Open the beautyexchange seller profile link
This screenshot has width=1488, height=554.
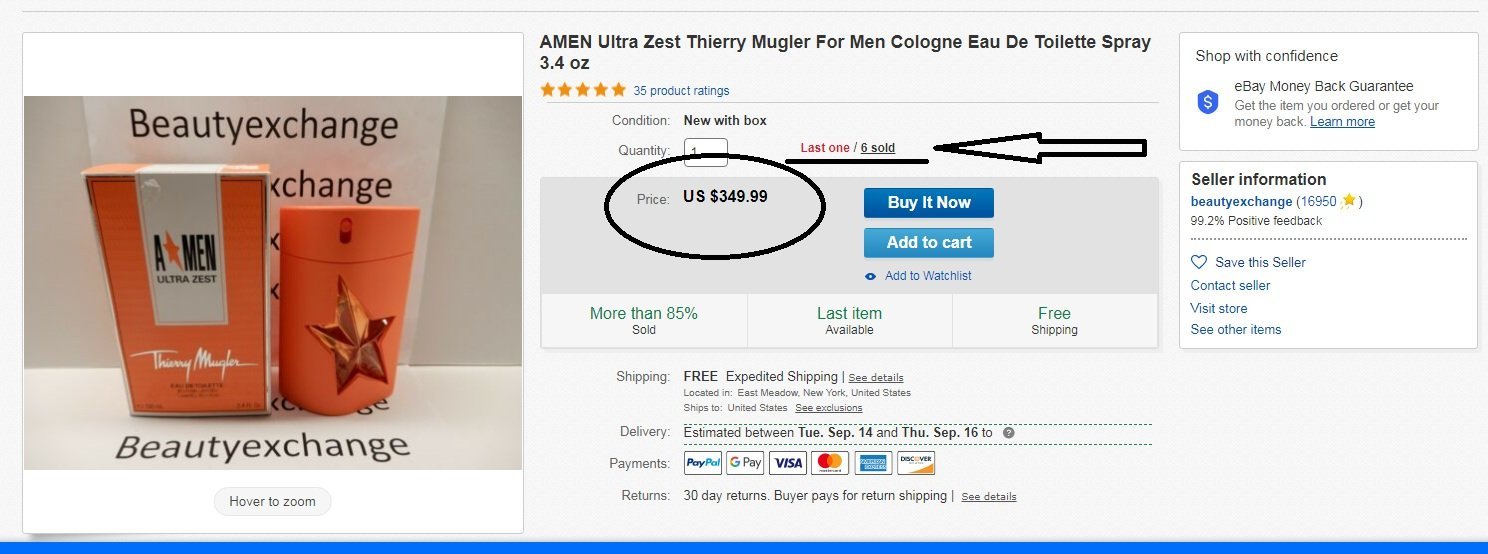[x=1241, y=201]
